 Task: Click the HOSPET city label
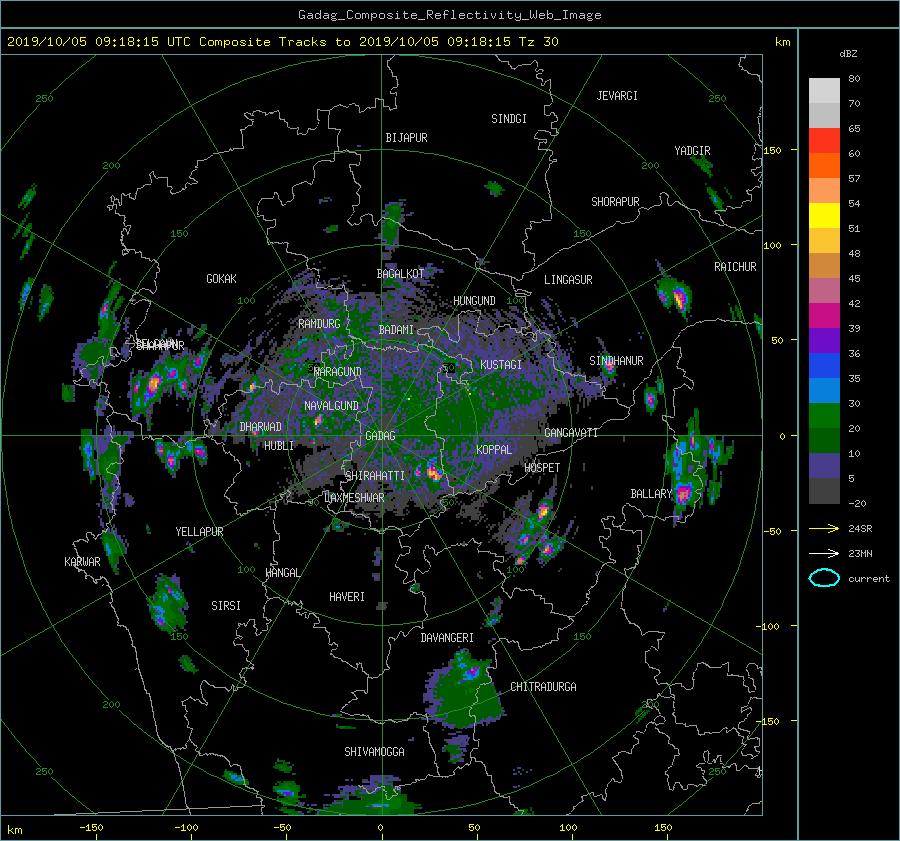[542, 468]
